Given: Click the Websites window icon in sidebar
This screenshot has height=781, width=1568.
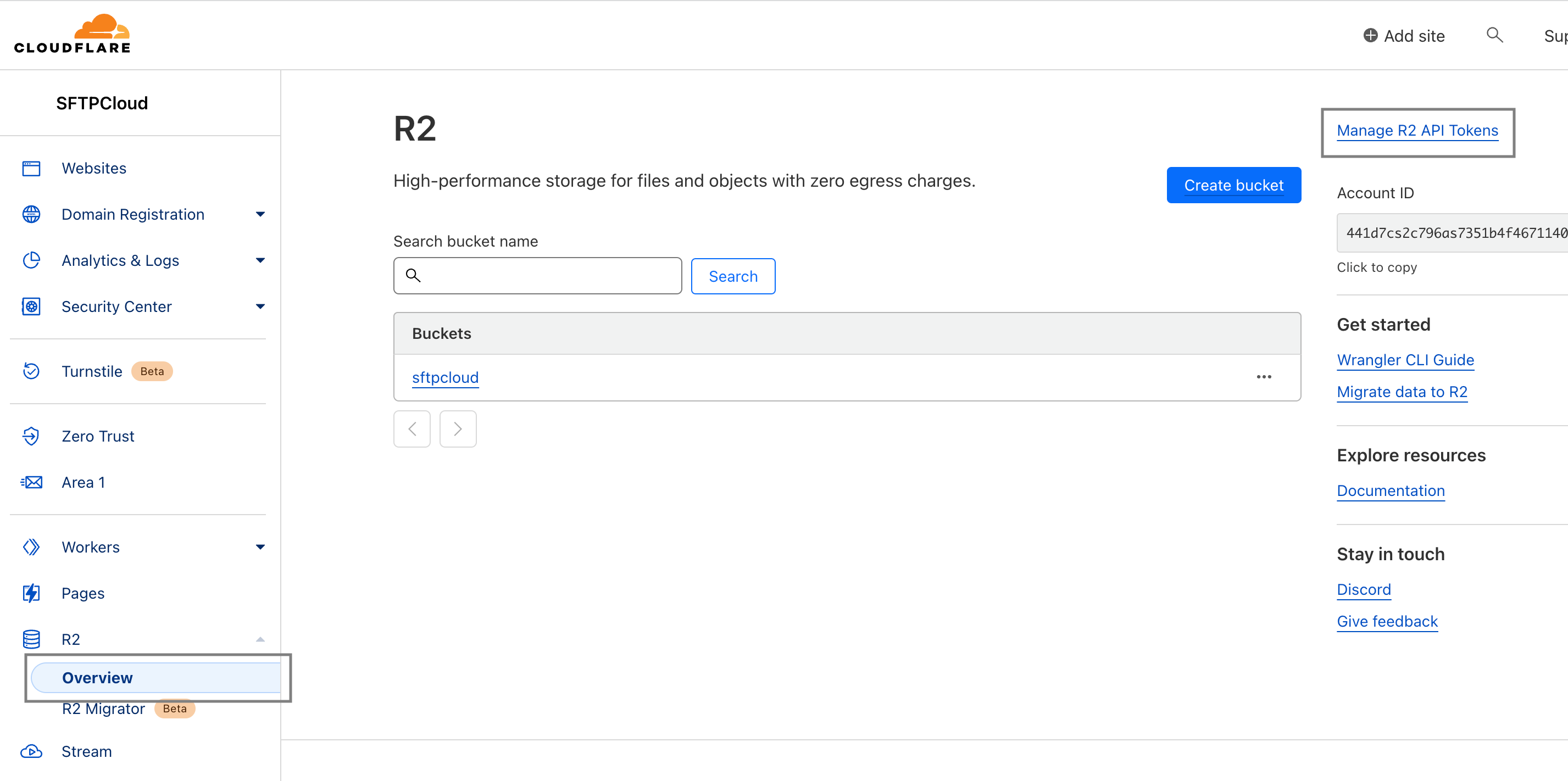Looking at the screenshot, I should [31, 169].
